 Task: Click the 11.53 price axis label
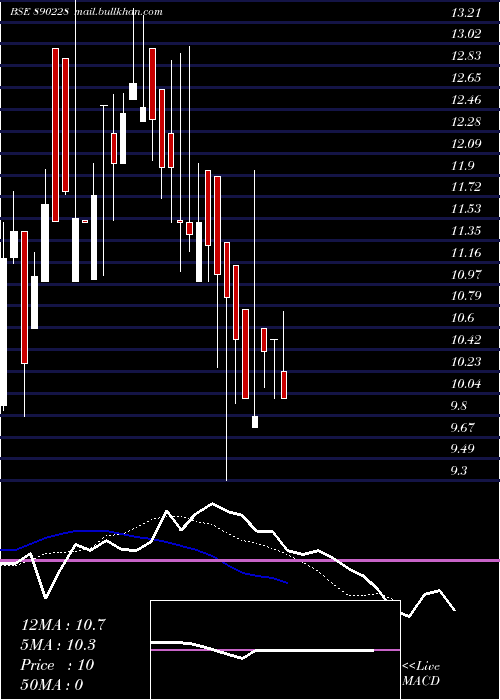[x=466, y=209]
